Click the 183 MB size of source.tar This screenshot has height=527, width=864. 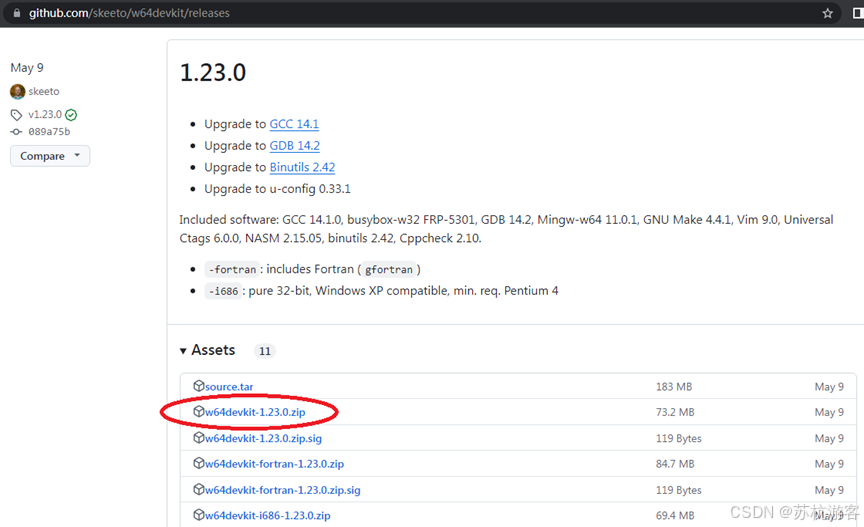[674, 387]
